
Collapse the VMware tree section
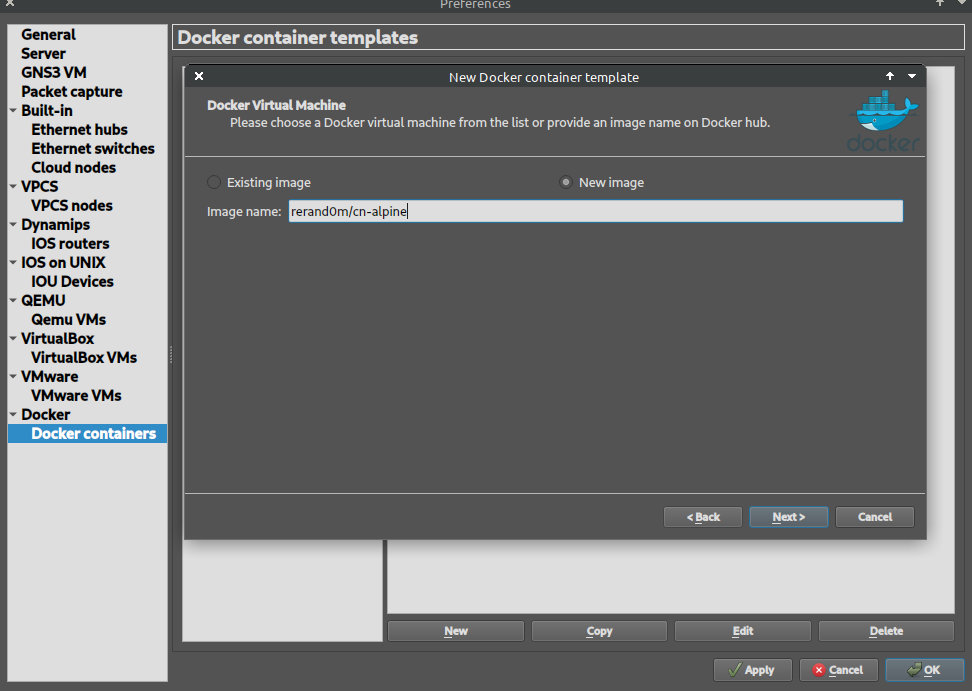pos(13,376)
